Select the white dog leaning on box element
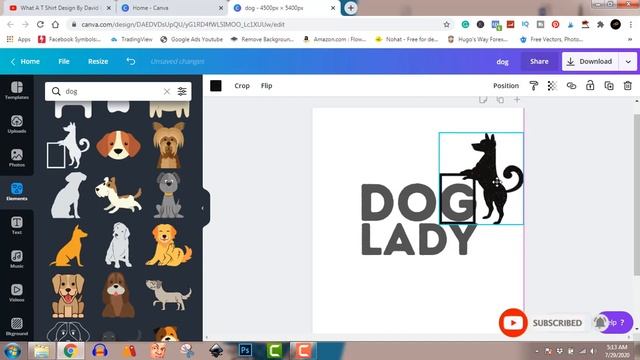The width and height of the screenshot is (640, 360). [x=68, y=145]
